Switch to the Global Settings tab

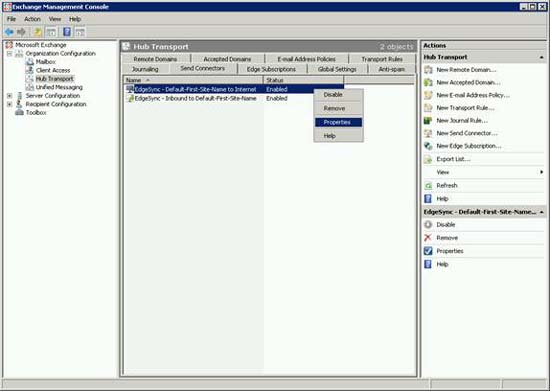(x=337, y=69)
